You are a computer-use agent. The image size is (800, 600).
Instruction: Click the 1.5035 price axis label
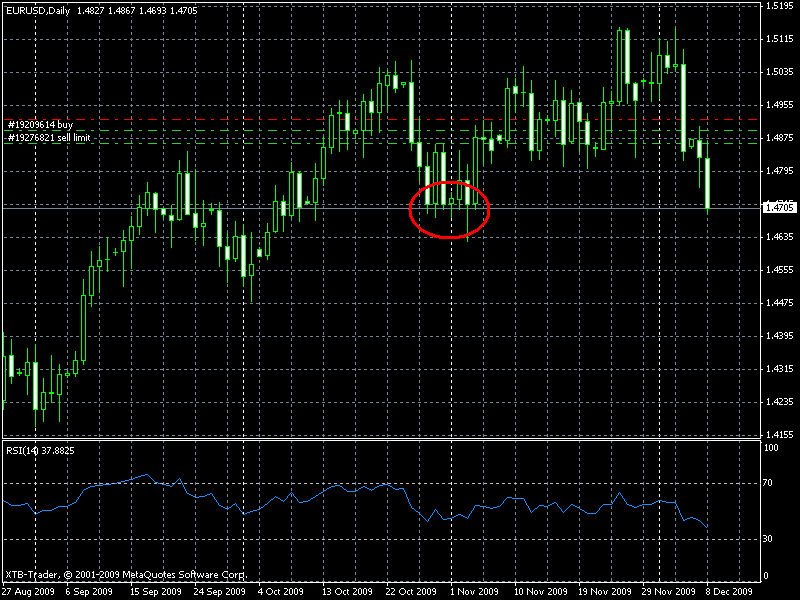pyautogui.click(x=780, y=72)
